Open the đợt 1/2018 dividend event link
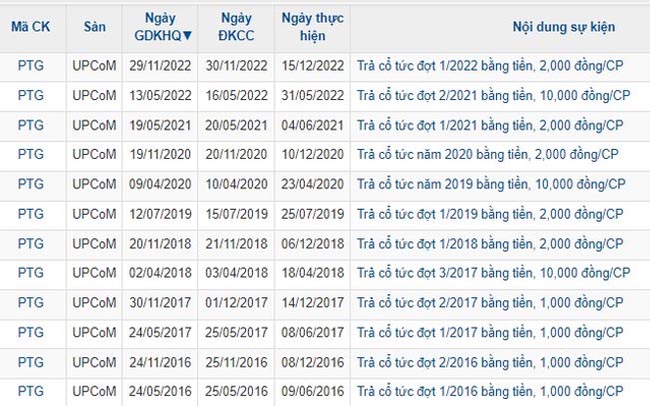650x406 pixels. coord(493,244)
